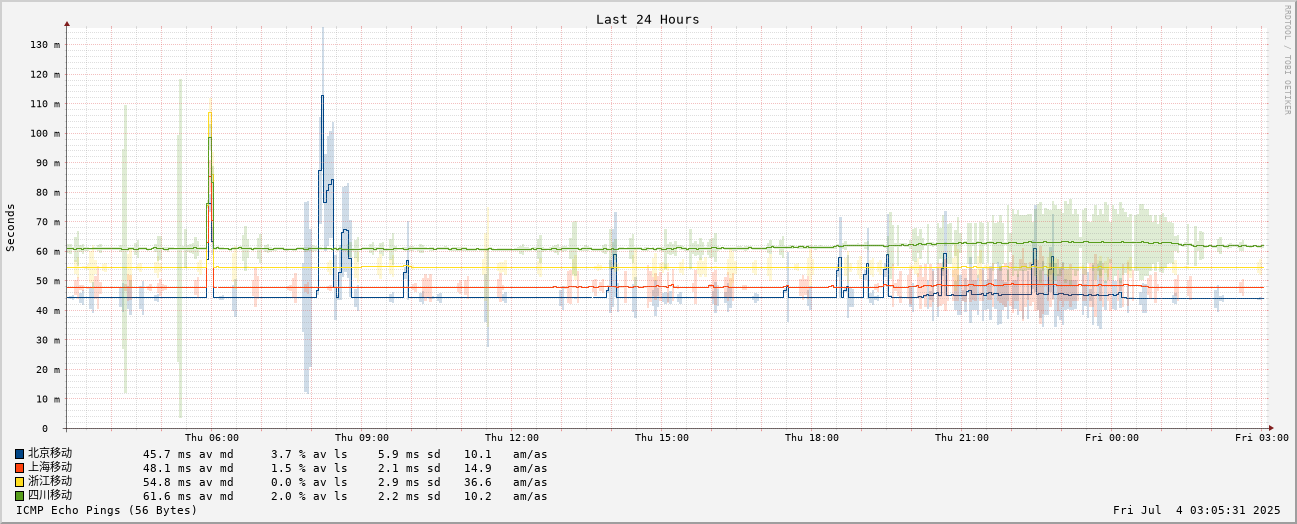Select the 浙江移动 legend label
The height and width of the screenshot is (524, 1297).
[x=50, y=481]
